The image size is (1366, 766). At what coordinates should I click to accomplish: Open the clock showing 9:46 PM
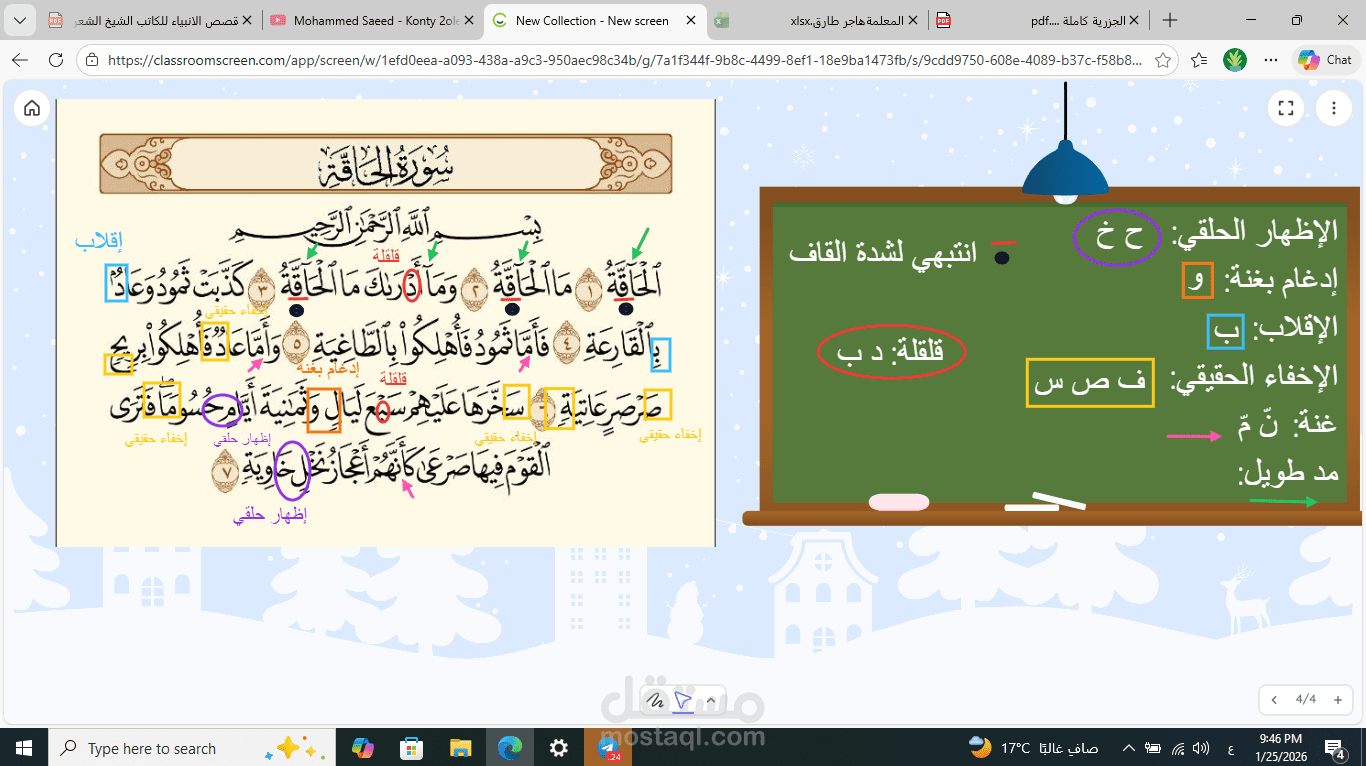[1280, 748]
